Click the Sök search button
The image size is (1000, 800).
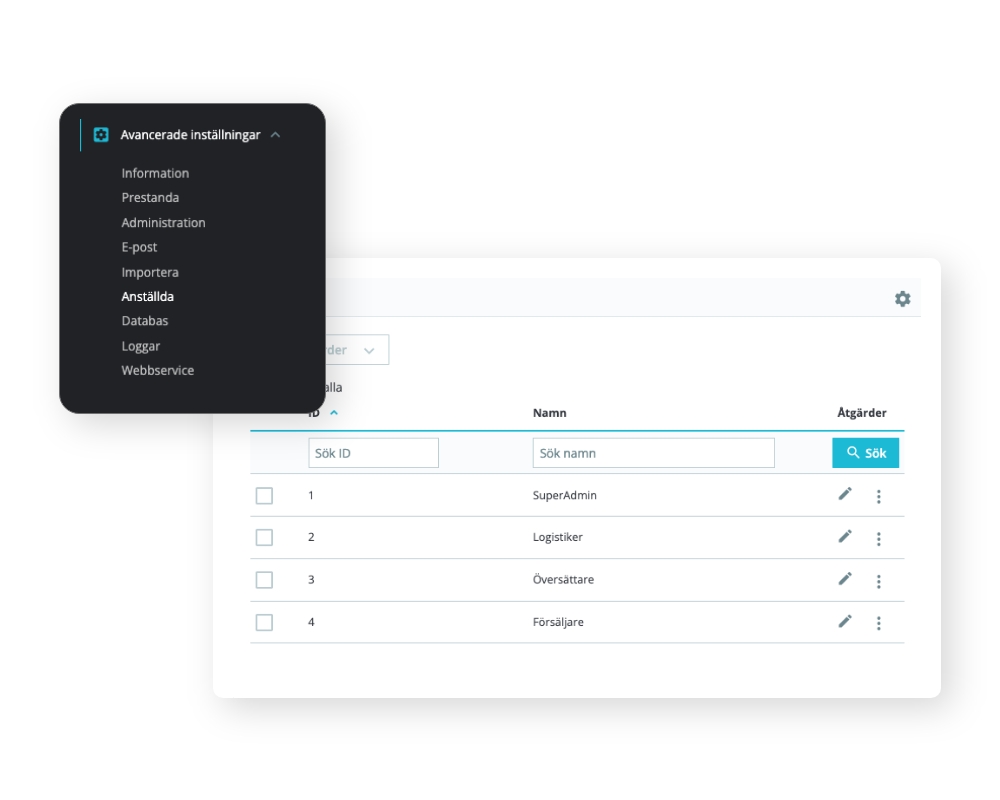[865, 453]
